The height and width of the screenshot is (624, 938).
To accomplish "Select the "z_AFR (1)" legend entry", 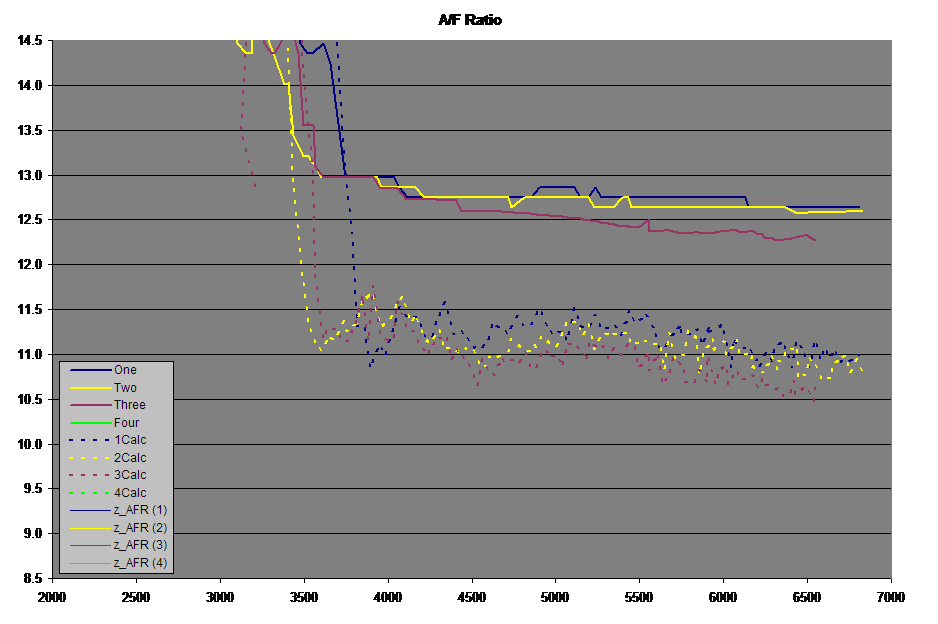I will (x=139, y=510).
